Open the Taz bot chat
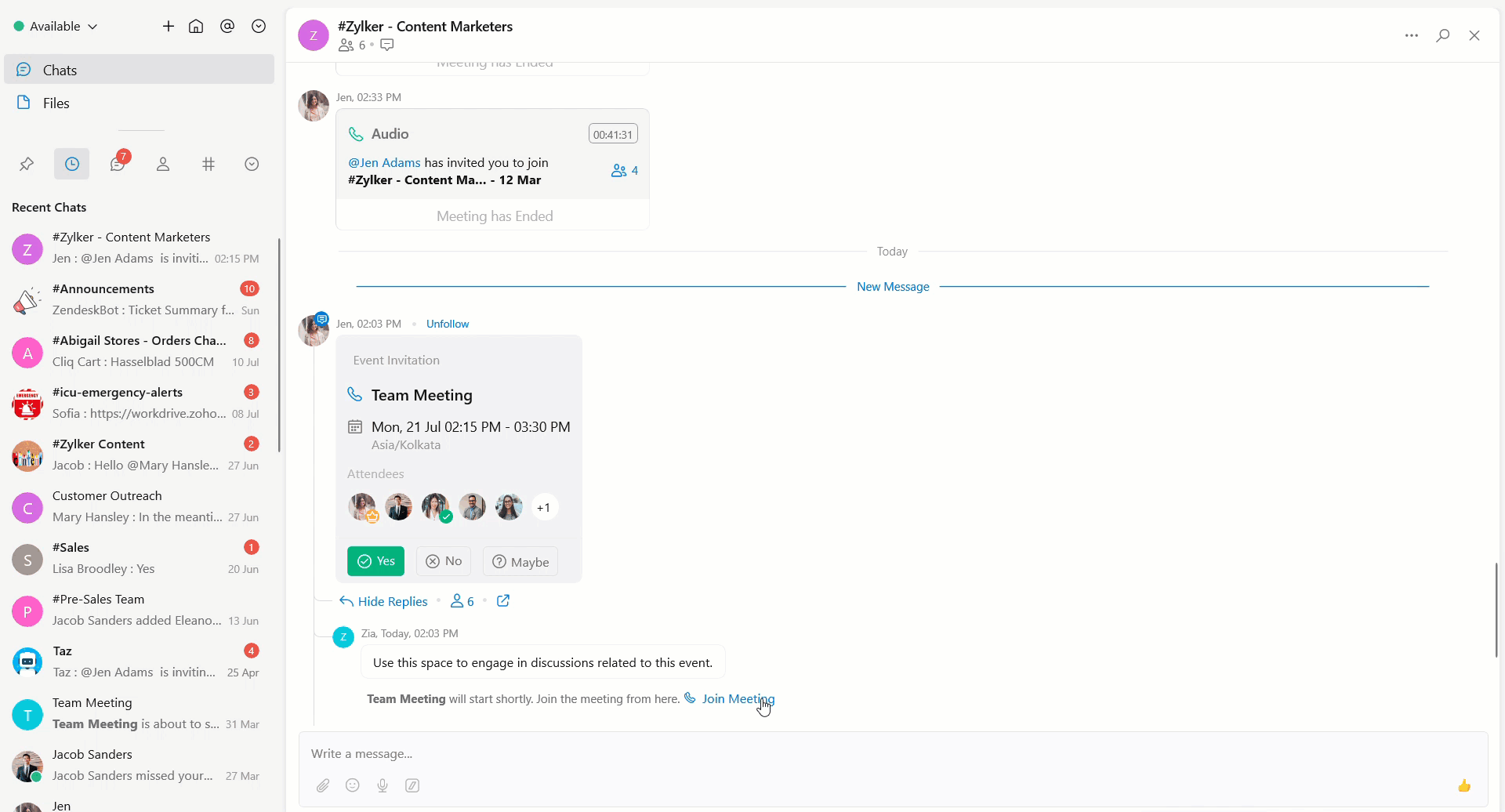This screenshot has width=1505, height=812. click(x=140, y=662)
